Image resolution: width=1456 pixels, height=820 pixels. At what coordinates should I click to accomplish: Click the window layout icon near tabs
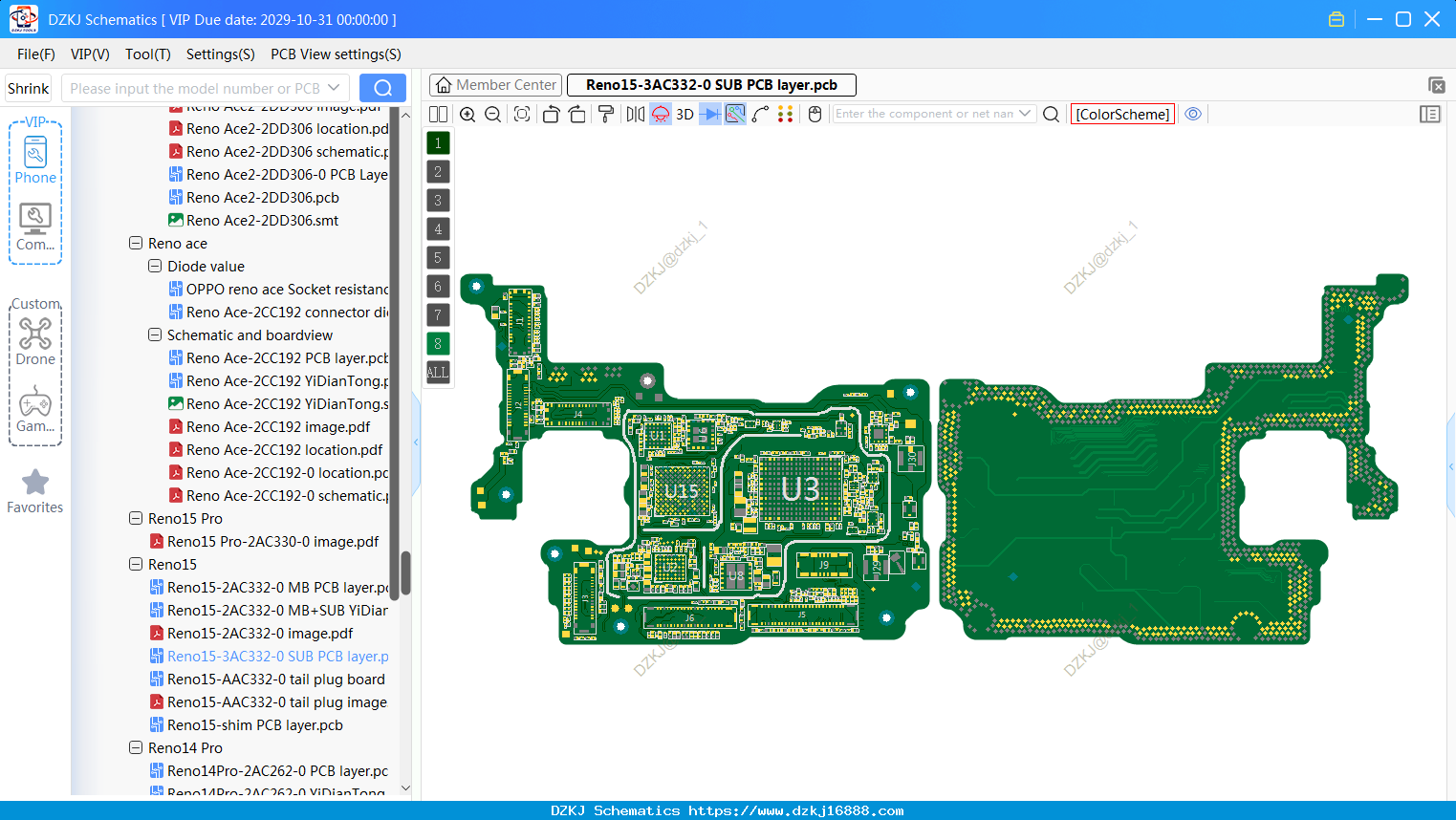1436,85
